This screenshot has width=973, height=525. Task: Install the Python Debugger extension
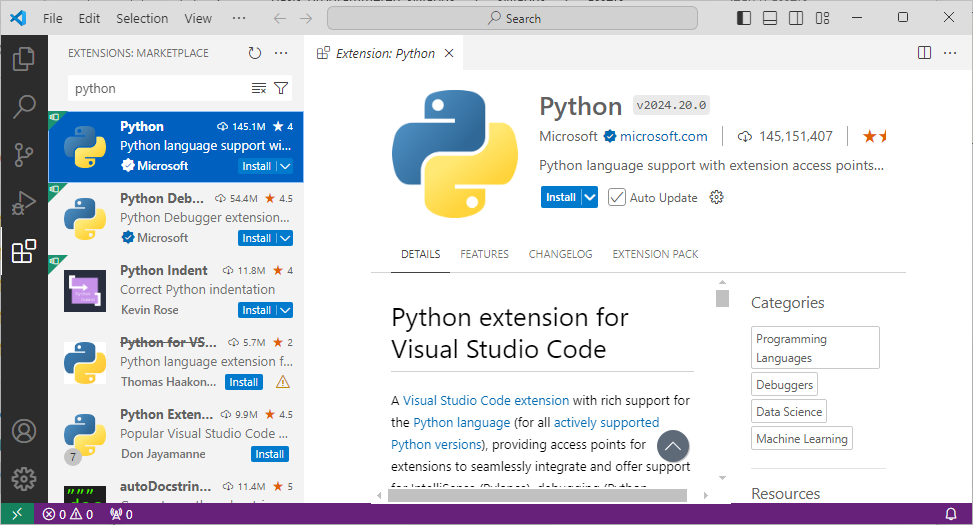[x=257, y=238]
